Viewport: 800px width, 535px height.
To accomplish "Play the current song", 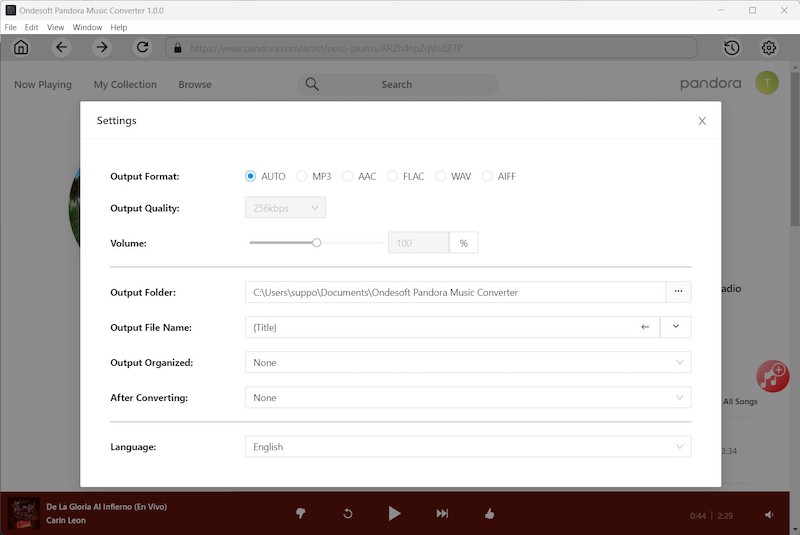I will click(394, 514).
